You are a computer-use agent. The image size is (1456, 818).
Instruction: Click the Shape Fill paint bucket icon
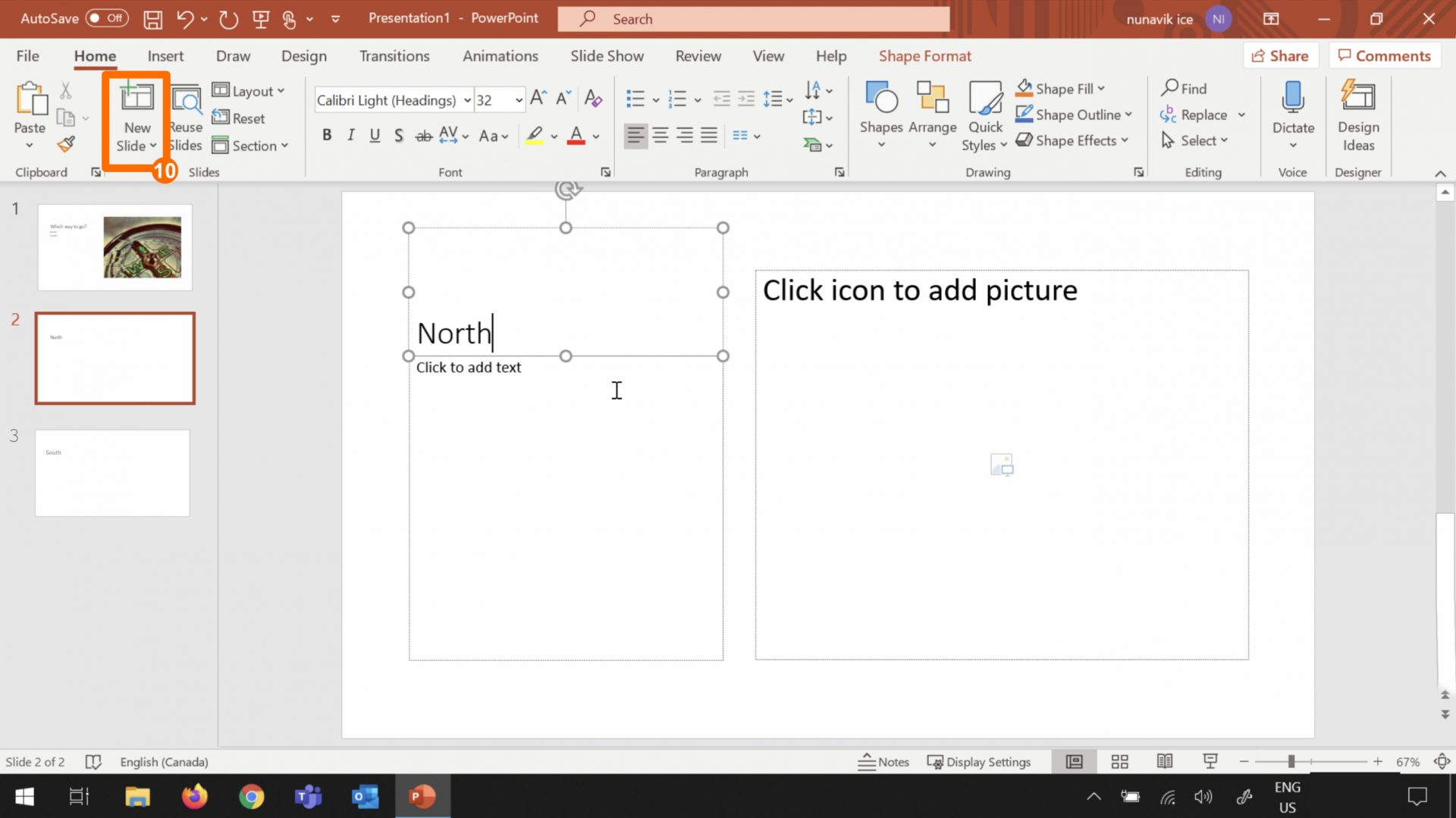click(1025, 88)
